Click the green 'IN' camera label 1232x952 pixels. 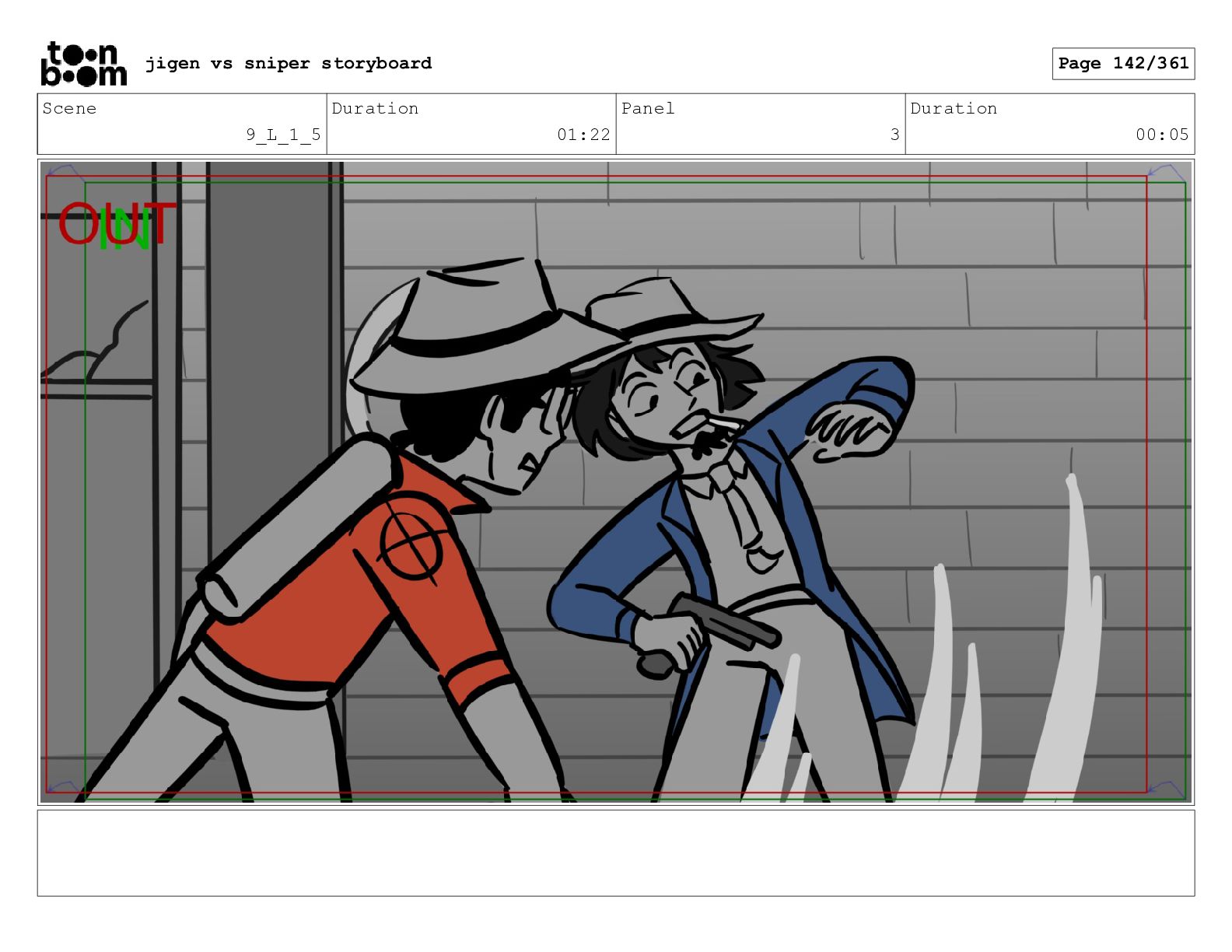coord(124,229)
